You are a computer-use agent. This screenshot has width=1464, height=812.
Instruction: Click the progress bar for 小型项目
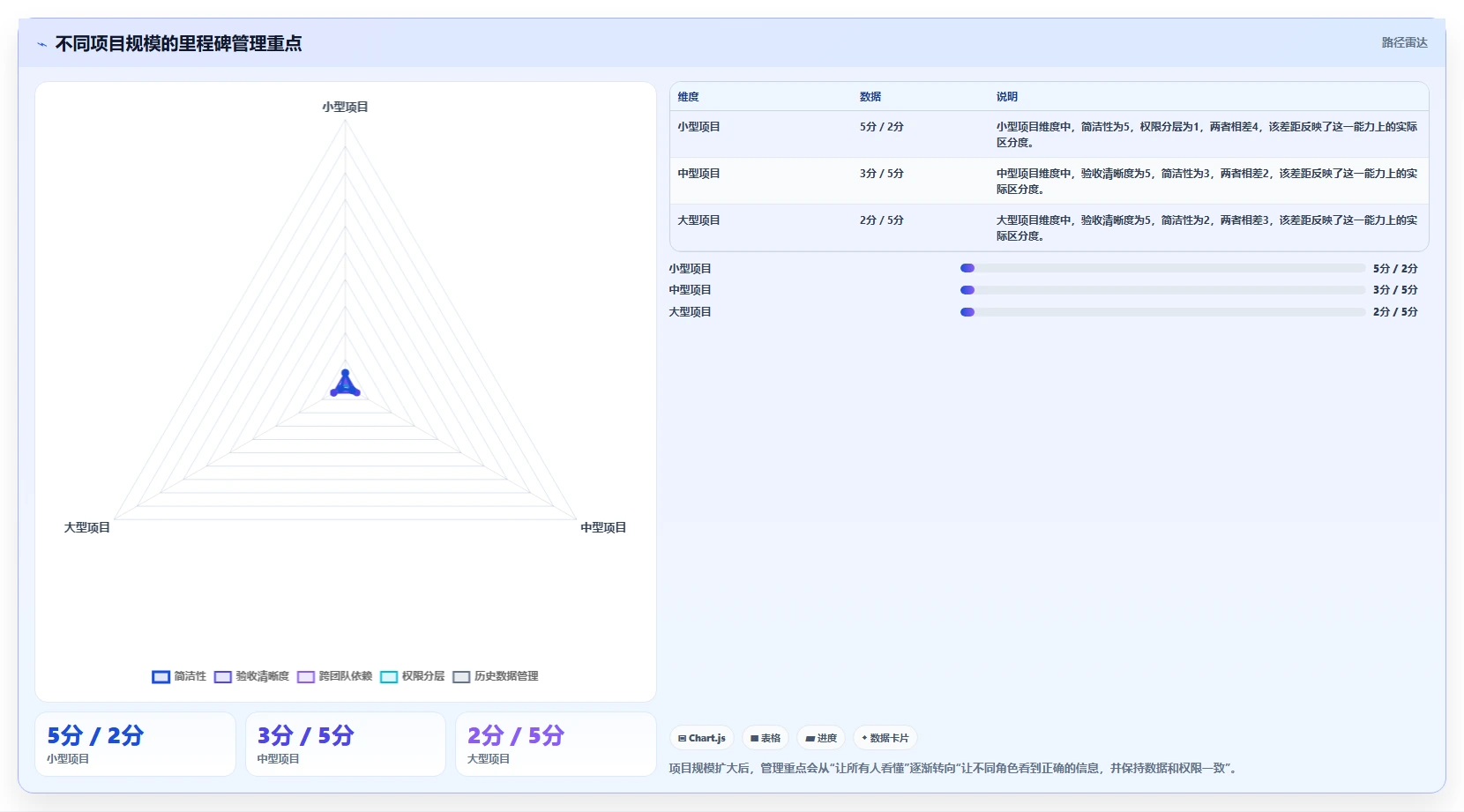tap(1162, 268)
